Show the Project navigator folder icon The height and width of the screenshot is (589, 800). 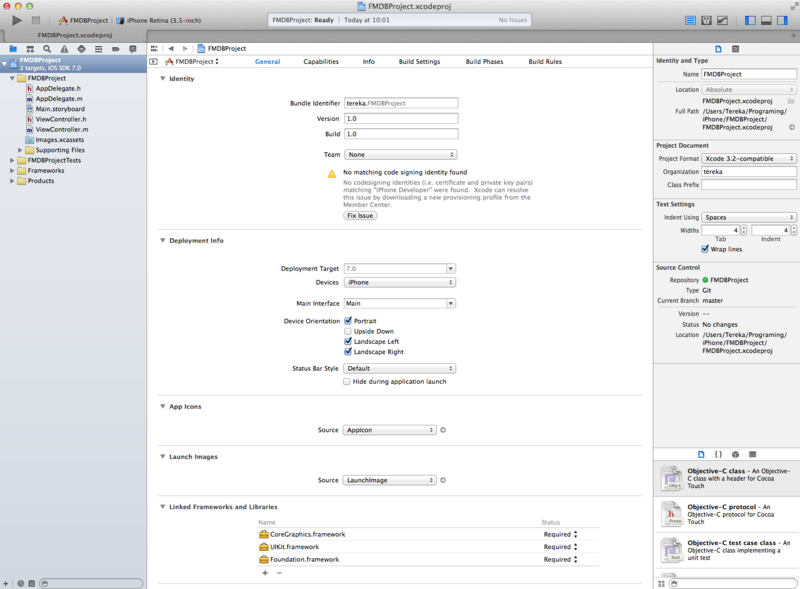point(13,49)
